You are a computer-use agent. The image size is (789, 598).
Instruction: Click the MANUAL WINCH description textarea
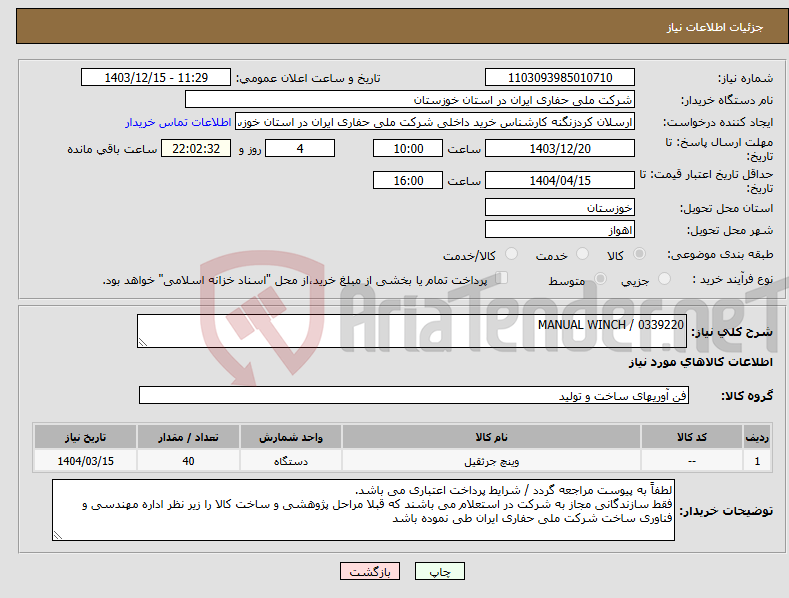click(412, 331)
